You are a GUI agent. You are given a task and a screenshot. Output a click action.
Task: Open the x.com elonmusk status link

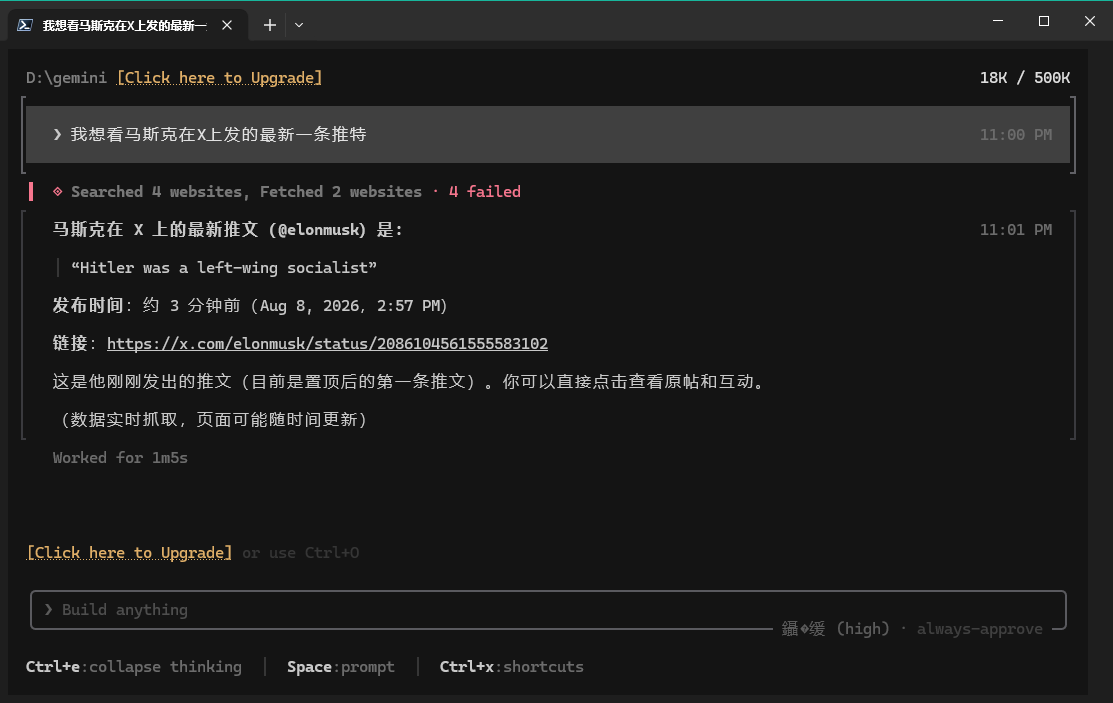click(x=327, y=344)
